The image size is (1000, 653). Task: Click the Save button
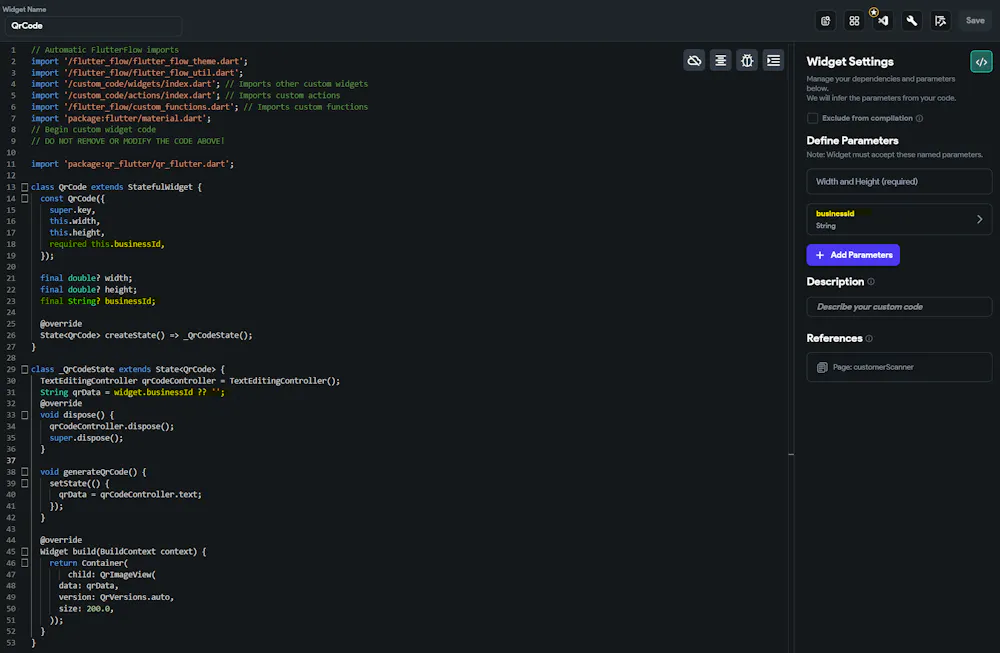click(x=974, y=21)
